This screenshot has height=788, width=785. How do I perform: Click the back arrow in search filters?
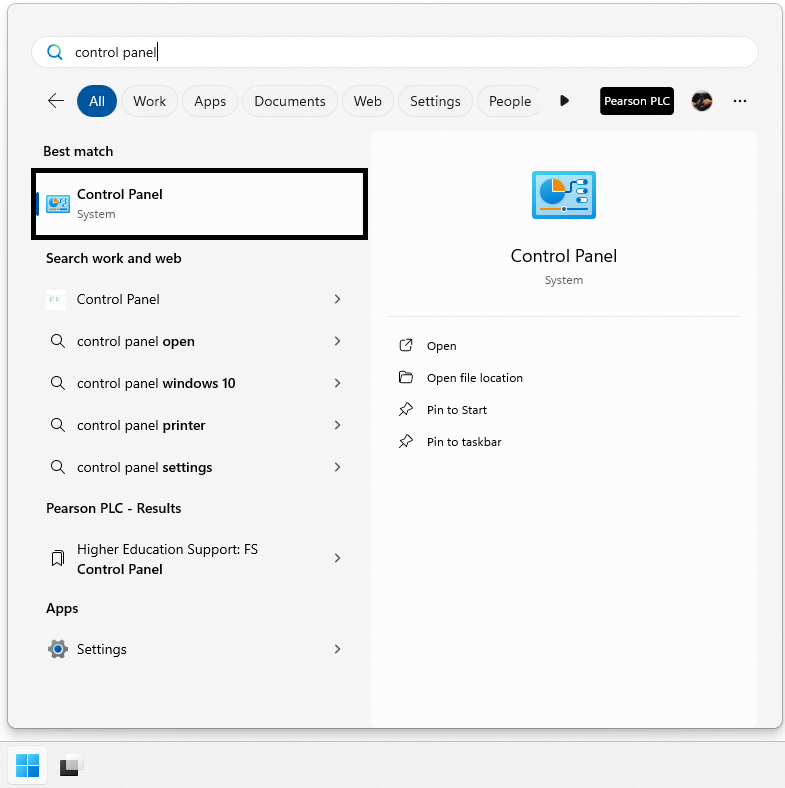coord(56,101)
